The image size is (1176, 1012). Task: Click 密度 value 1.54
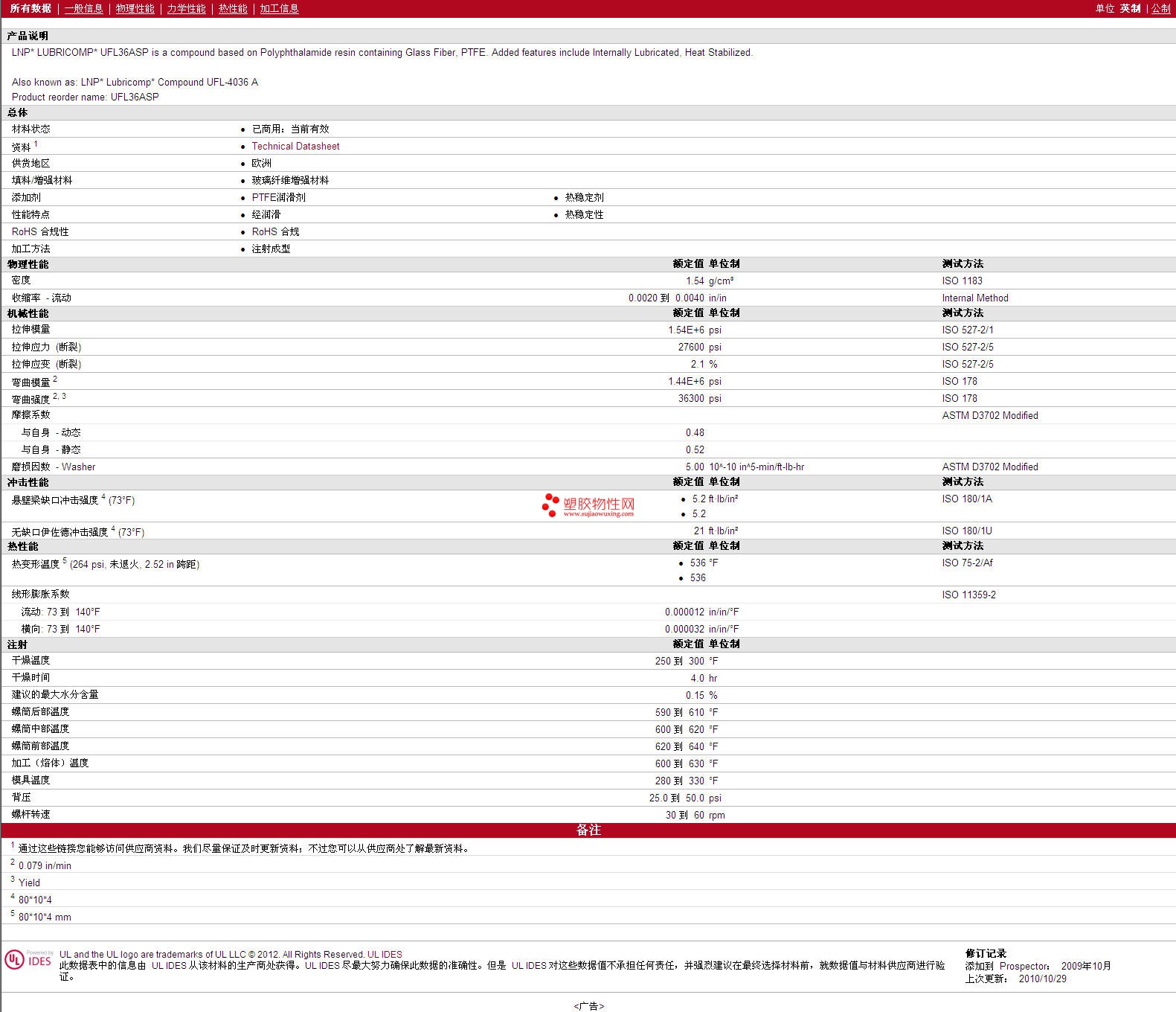[695, 281]
